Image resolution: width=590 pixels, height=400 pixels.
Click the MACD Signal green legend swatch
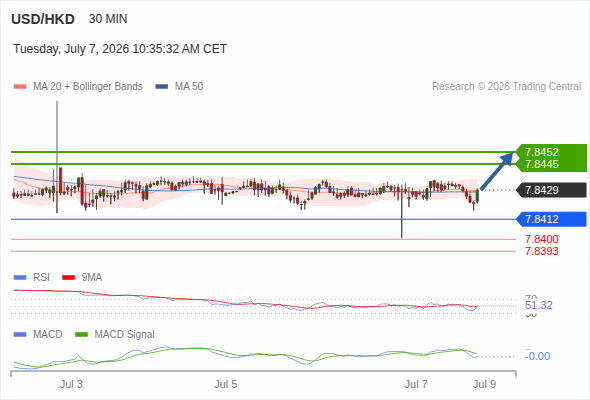point(82,335)
